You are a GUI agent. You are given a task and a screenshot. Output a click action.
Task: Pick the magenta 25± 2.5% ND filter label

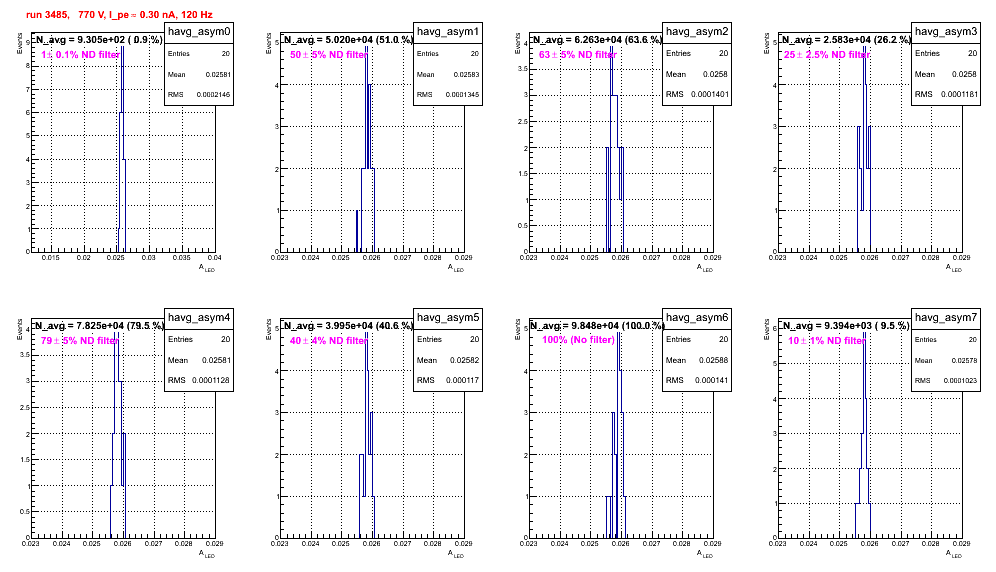826,55
